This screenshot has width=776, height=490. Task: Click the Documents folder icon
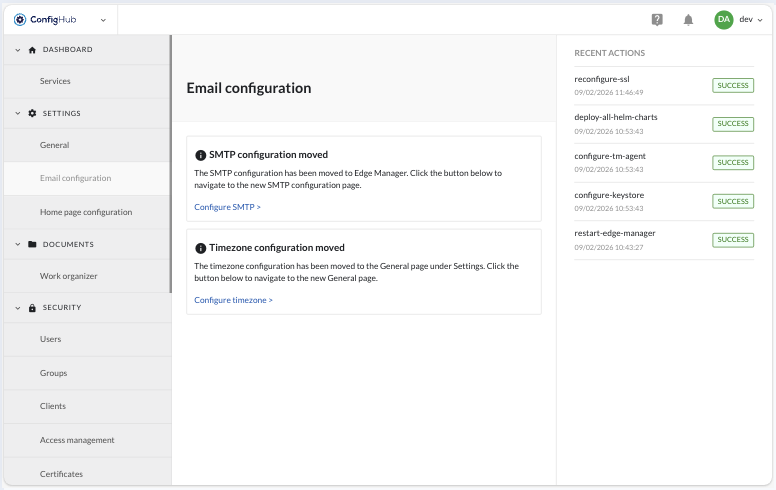(32, 244)
